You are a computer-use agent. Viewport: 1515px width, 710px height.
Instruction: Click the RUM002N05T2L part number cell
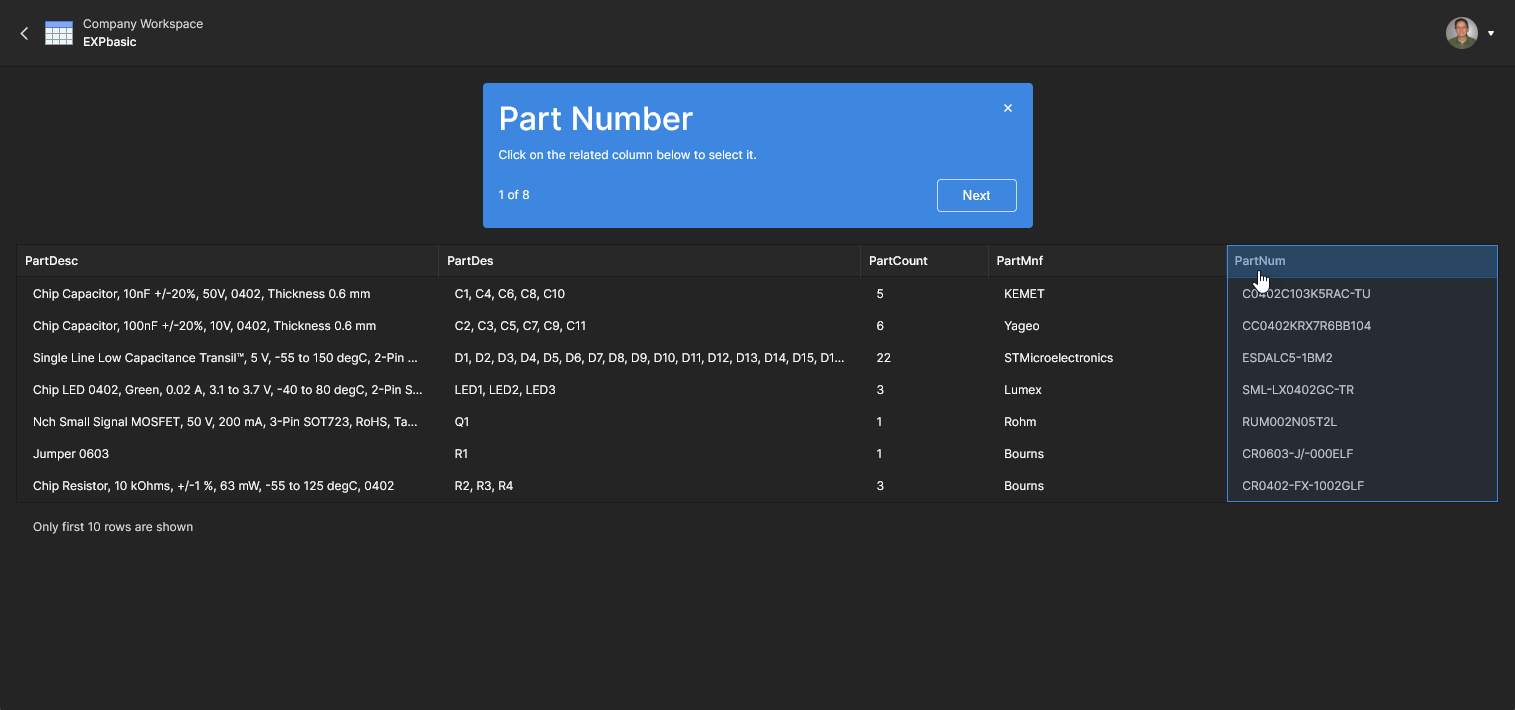(1289, 422)
